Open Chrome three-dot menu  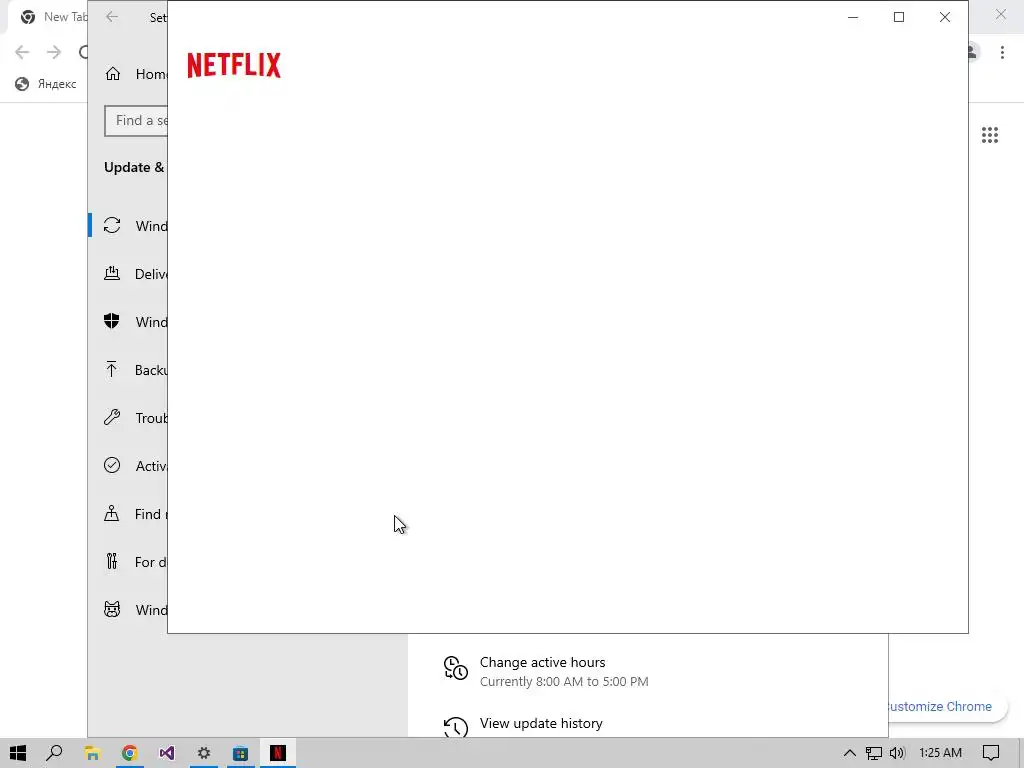[1002, 52]
